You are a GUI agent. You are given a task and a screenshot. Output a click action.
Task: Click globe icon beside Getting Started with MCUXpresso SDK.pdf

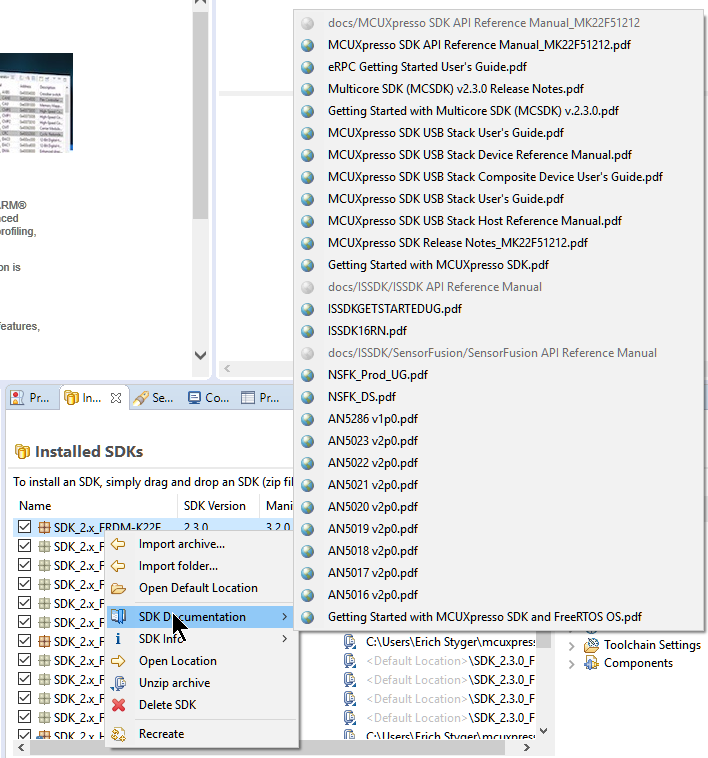tap(307, 265)
